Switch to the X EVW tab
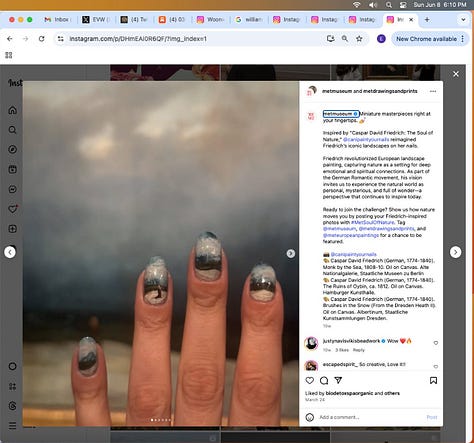The height and width of the screenshot is (443, 474). 95,20
